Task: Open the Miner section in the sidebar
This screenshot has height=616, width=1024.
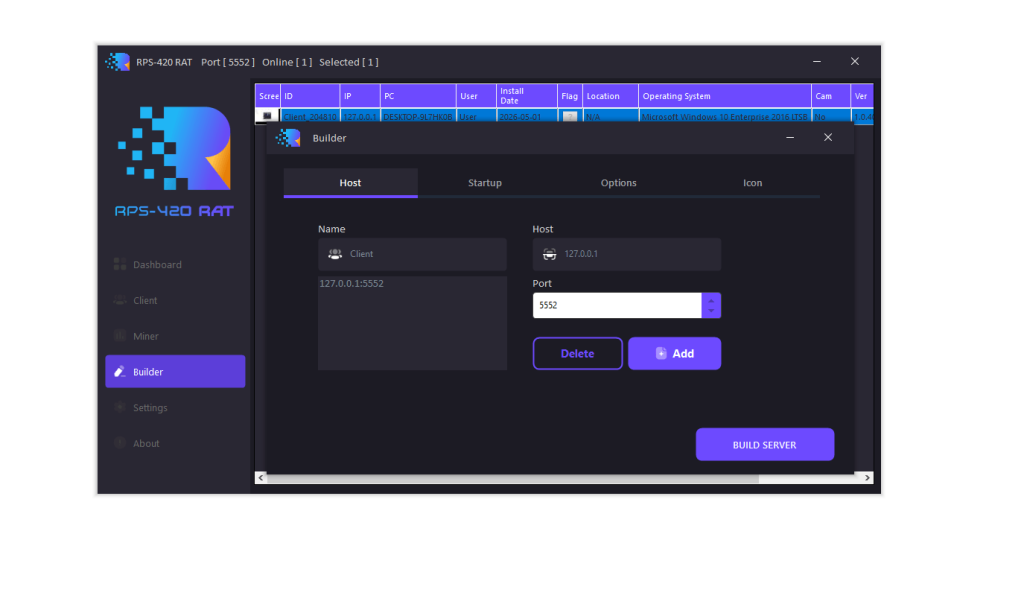Action: [175, 336]
